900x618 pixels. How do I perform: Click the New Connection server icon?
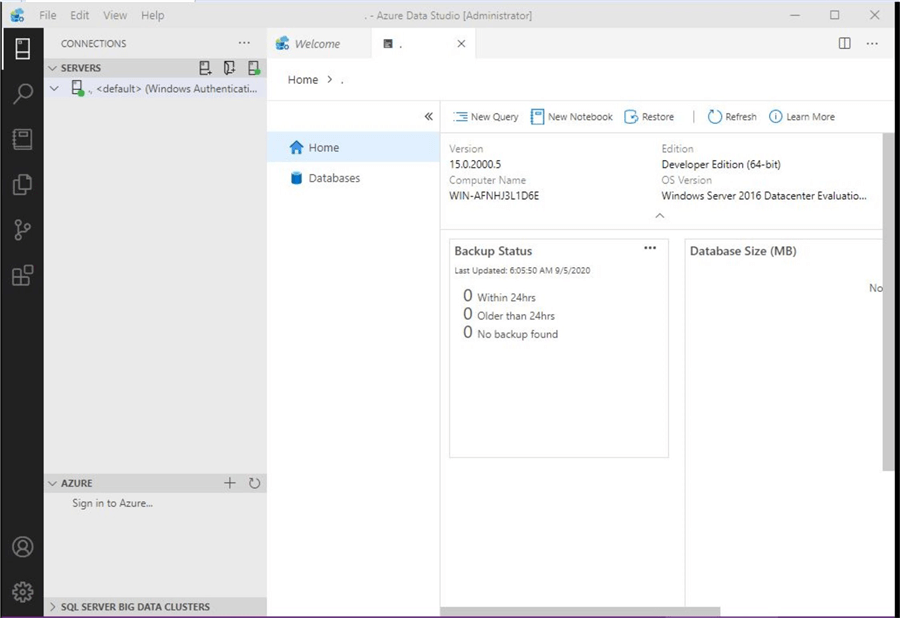coord(205,68)
